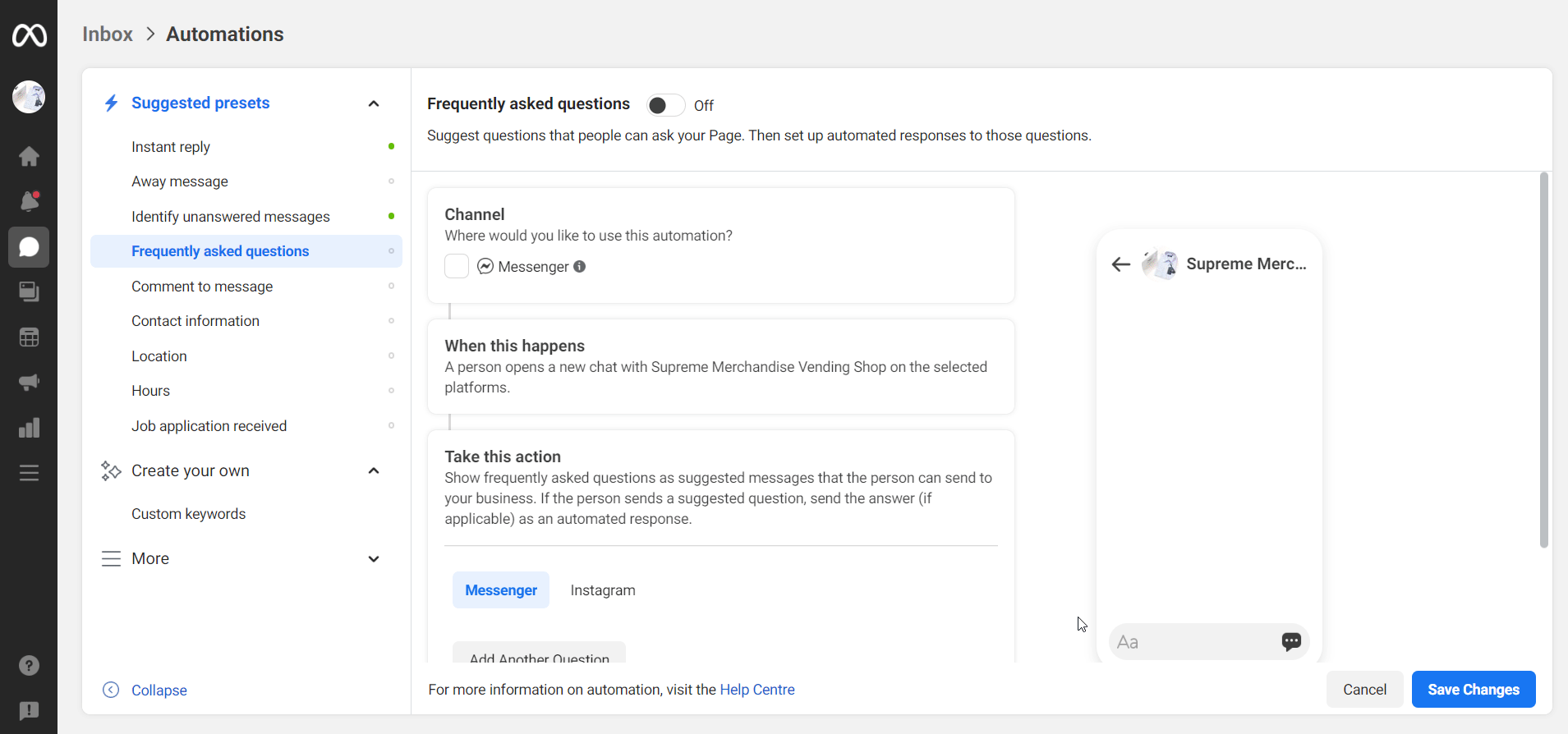Open the Help question mark icon

point(29,666)
